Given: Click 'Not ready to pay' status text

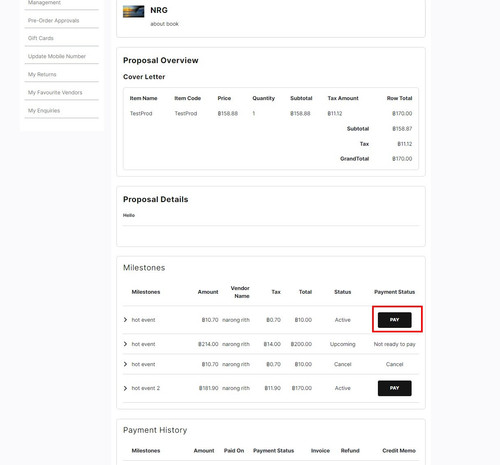Looking at the screenshot, I should 394,344.
